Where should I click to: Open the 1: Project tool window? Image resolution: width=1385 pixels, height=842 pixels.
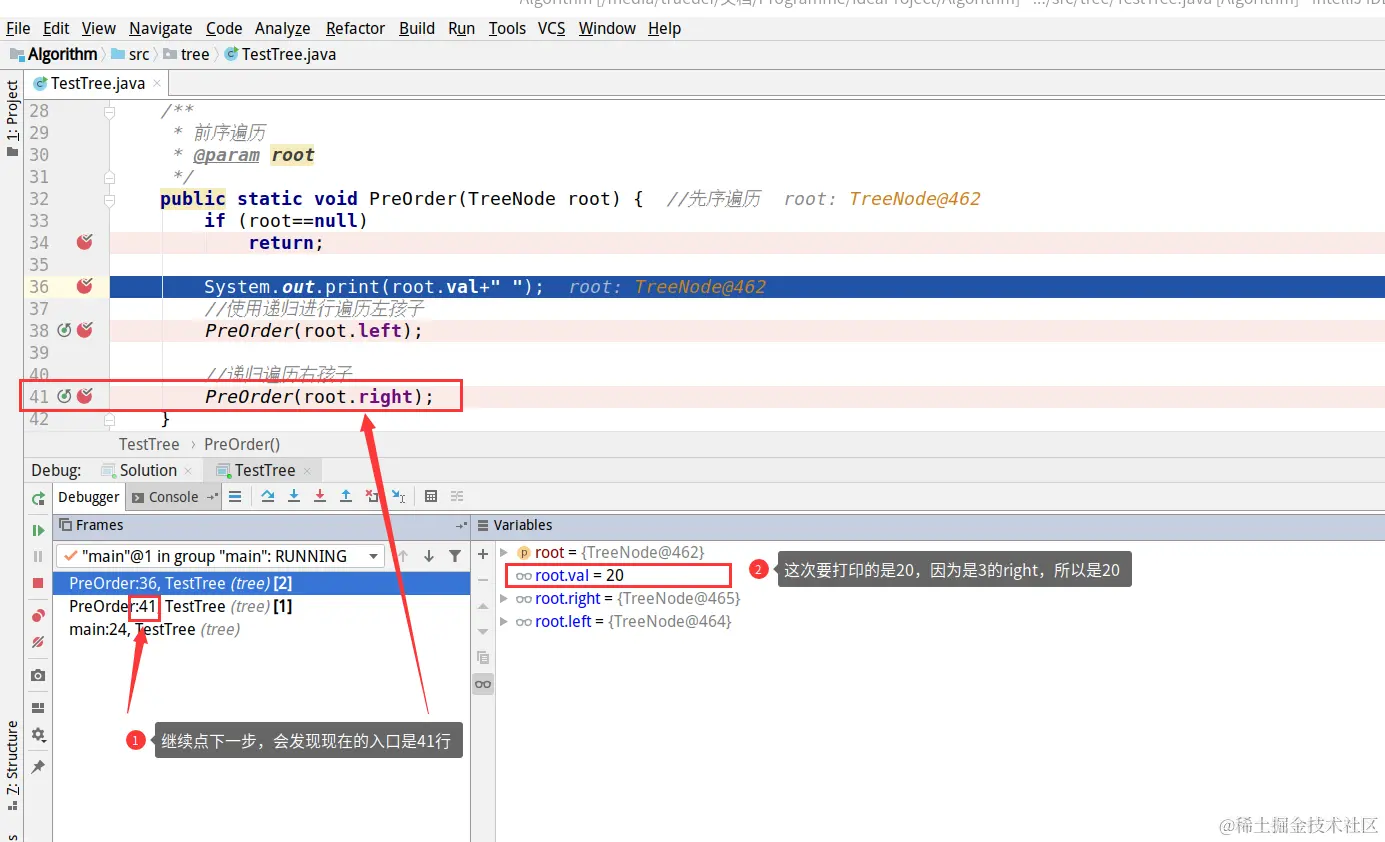point(12,118)
